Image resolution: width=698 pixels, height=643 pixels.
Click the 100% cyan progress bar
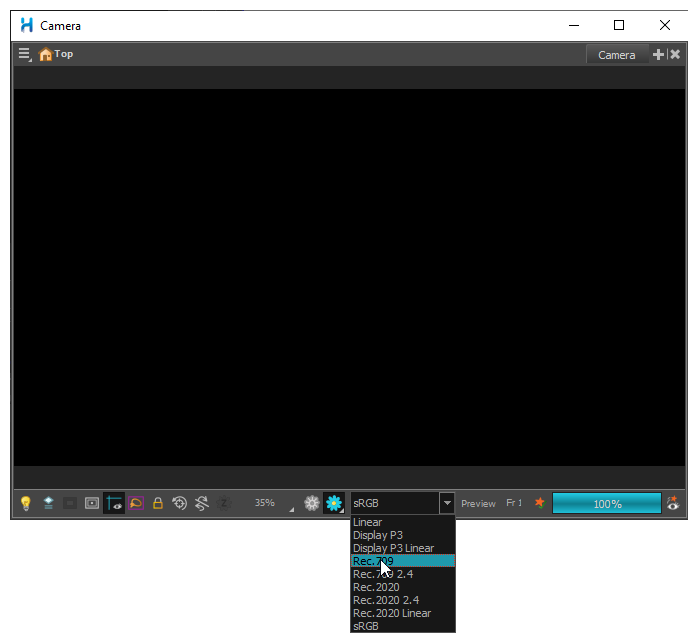point(606,504)
